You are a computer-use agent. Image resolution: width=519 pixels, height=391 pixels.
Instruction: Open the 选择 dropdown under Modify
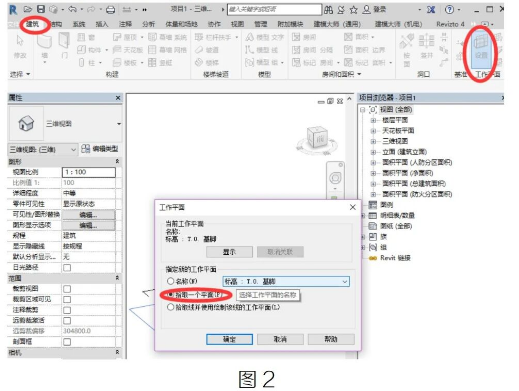tap(20, 74)
